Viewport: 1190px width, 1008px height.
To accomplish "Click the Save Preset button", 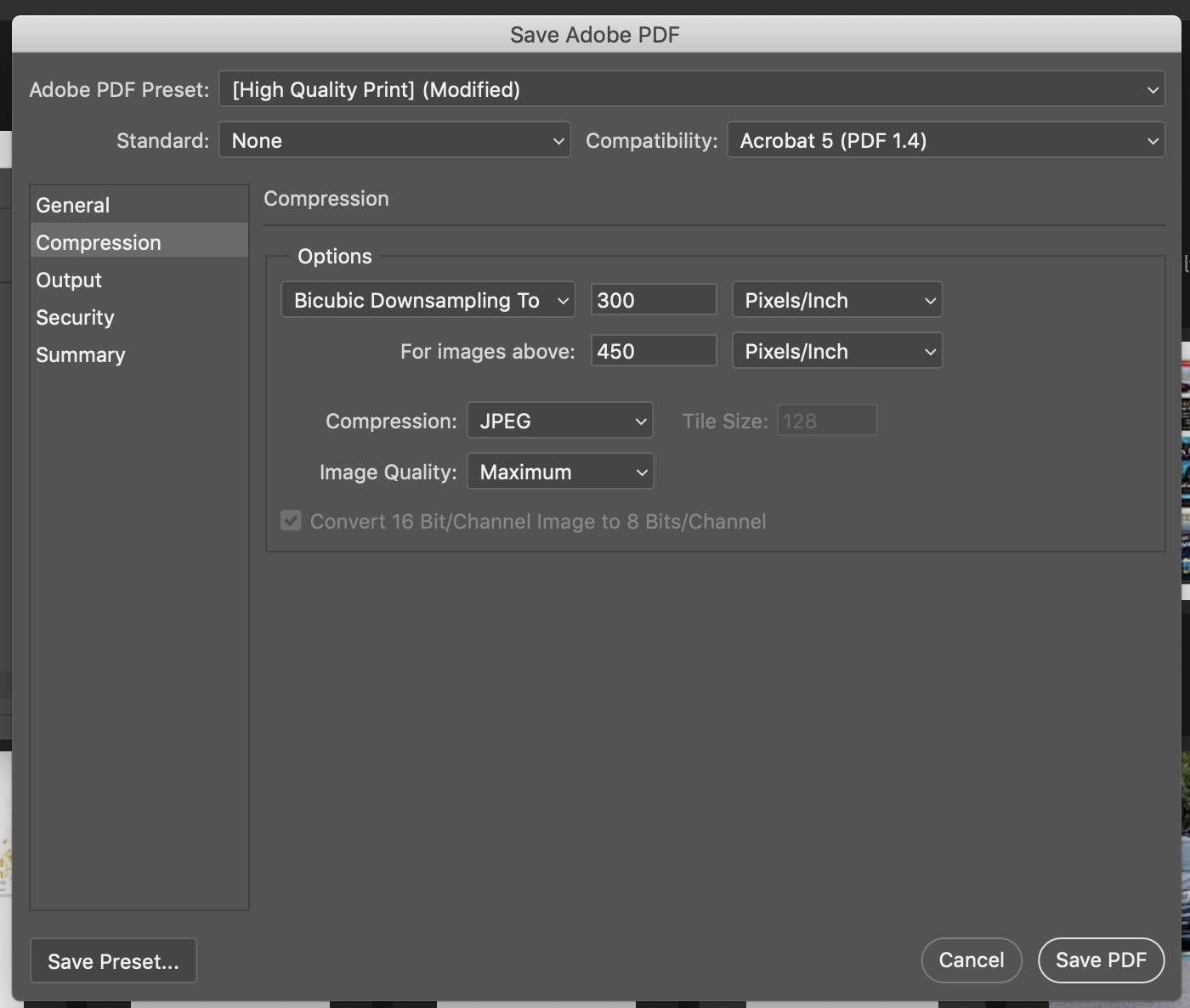I will (113, 960).
